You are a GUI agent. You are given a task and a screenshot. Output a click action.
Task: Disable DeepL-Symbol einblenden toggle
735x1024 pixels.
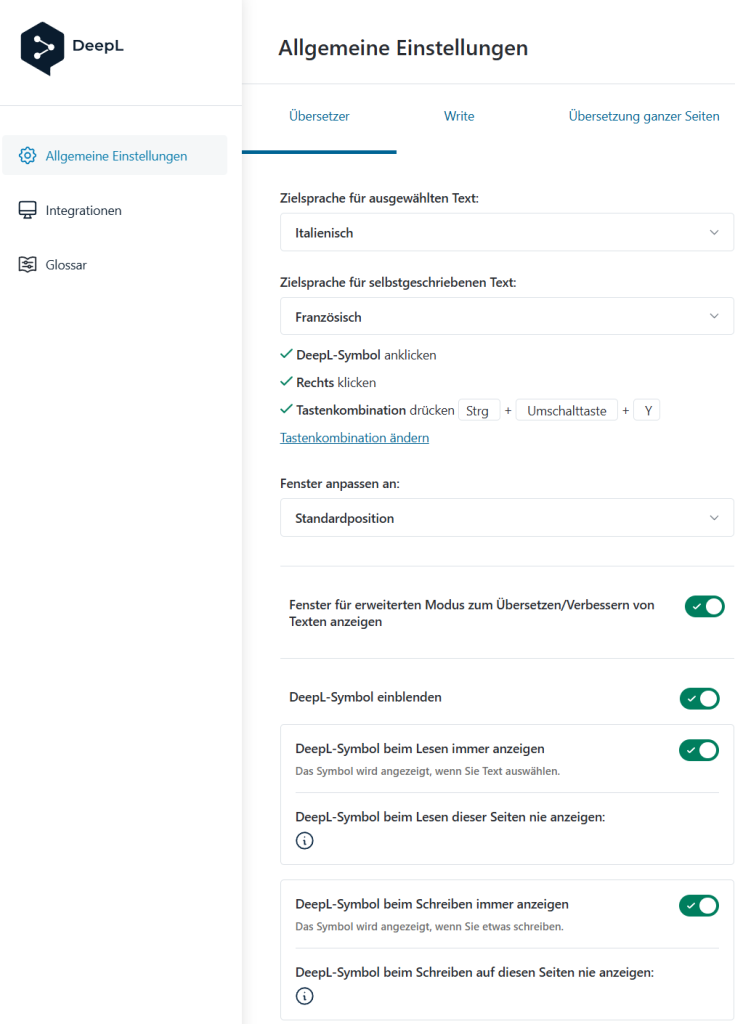(x=699, y=698)
